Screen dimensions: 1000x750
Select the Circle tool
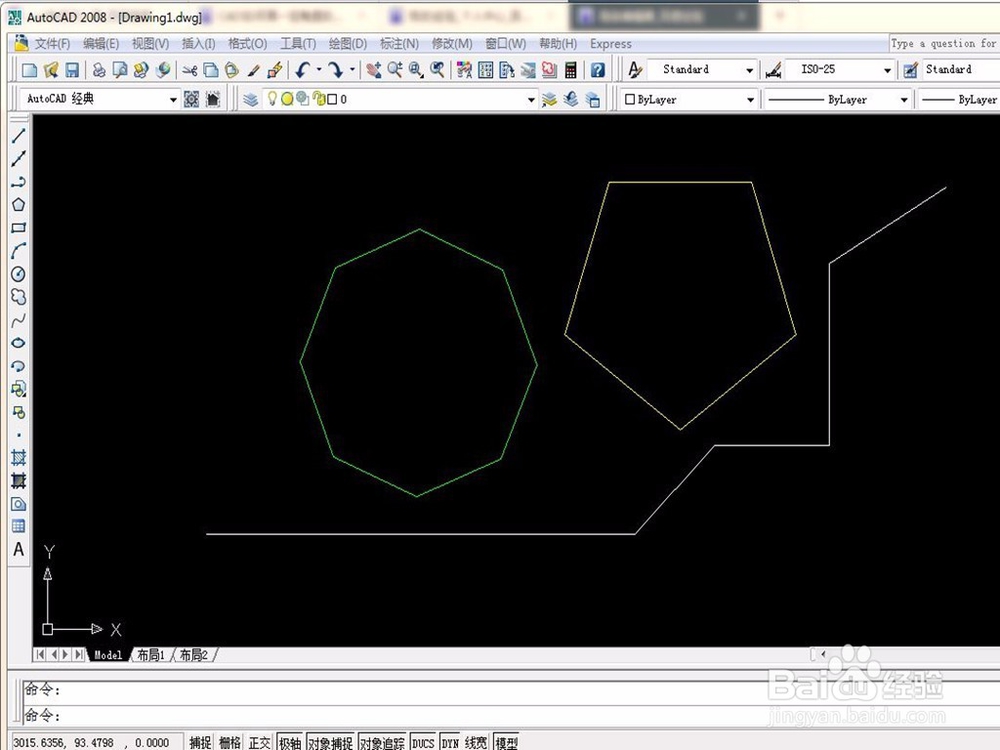18,274
